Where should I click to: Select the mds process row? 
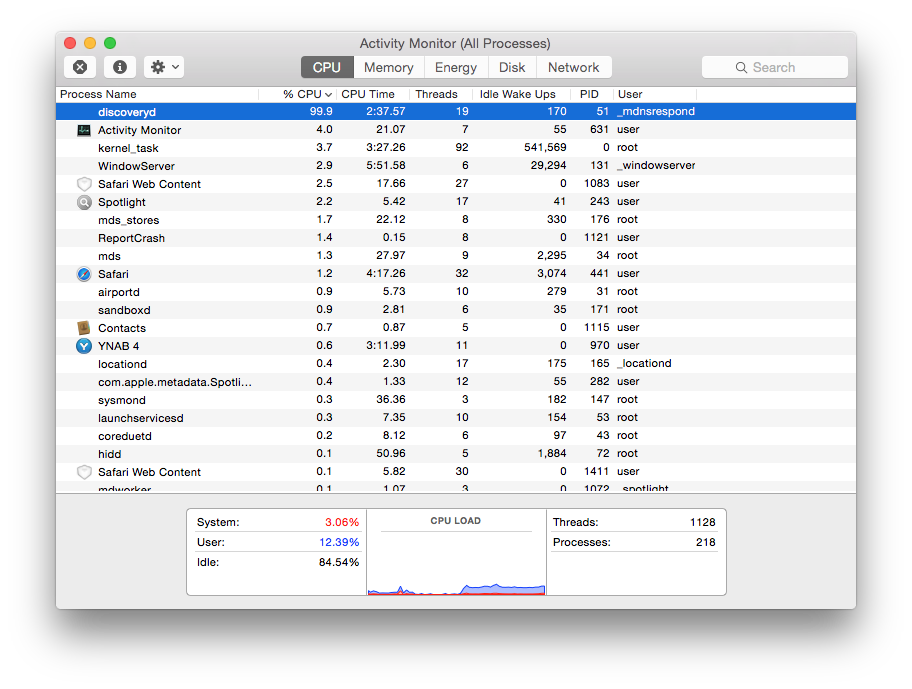pyautogui.click(x=456, y=256)
